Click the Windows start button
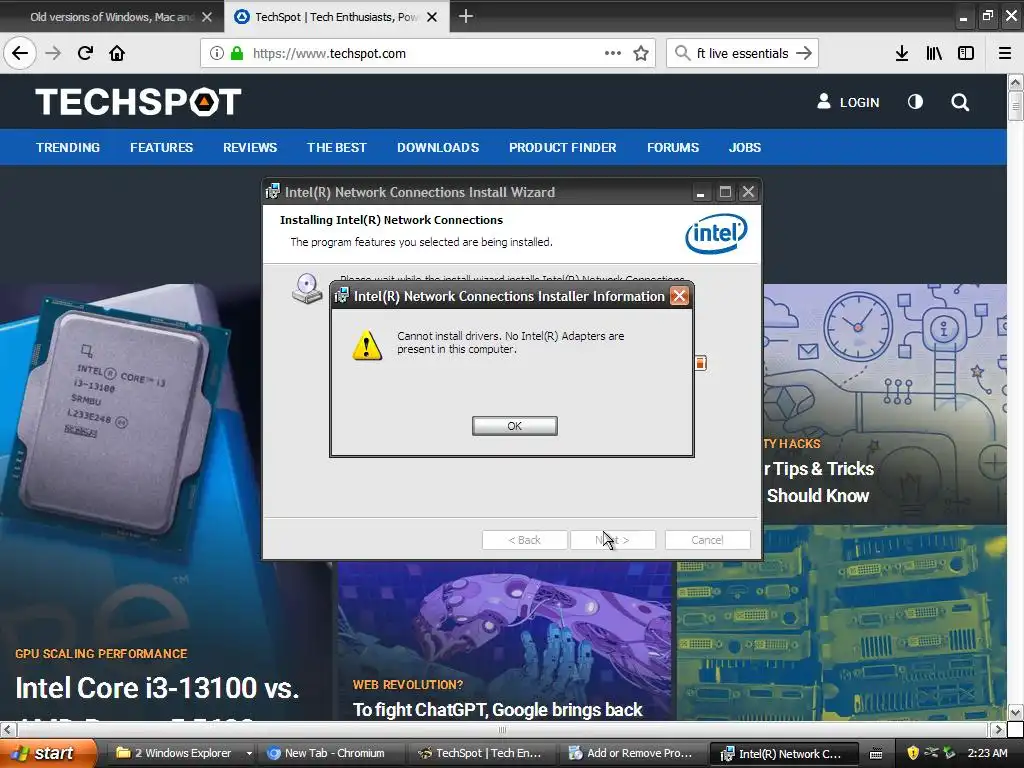 click(x=48, y=753)
